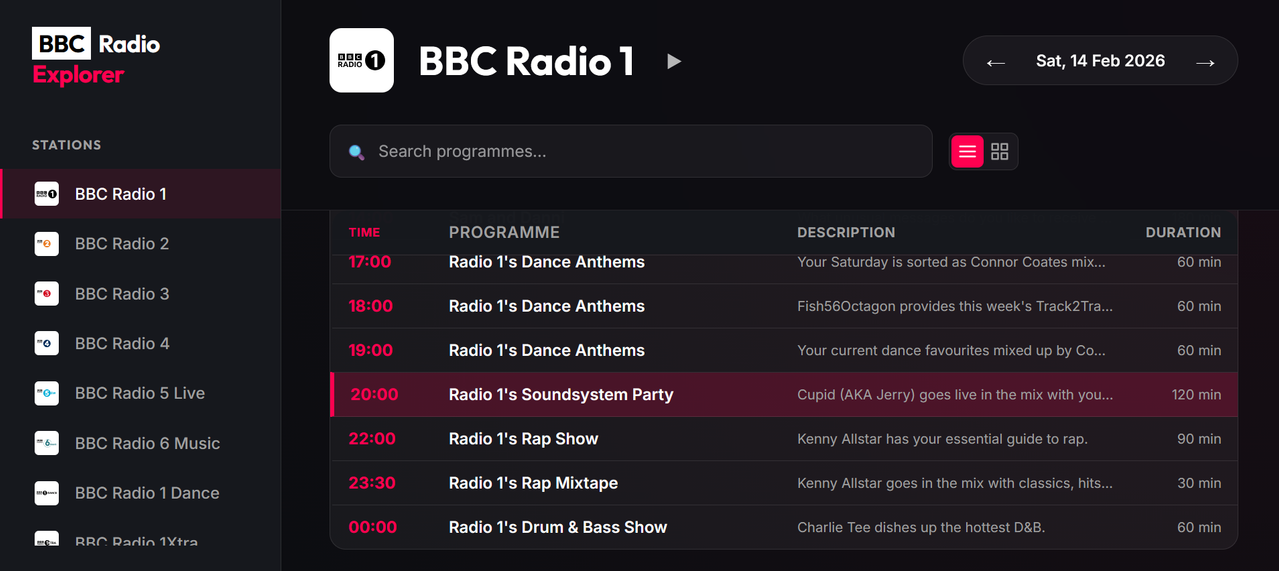Click the 00:00 time cell

pos(373,527)
